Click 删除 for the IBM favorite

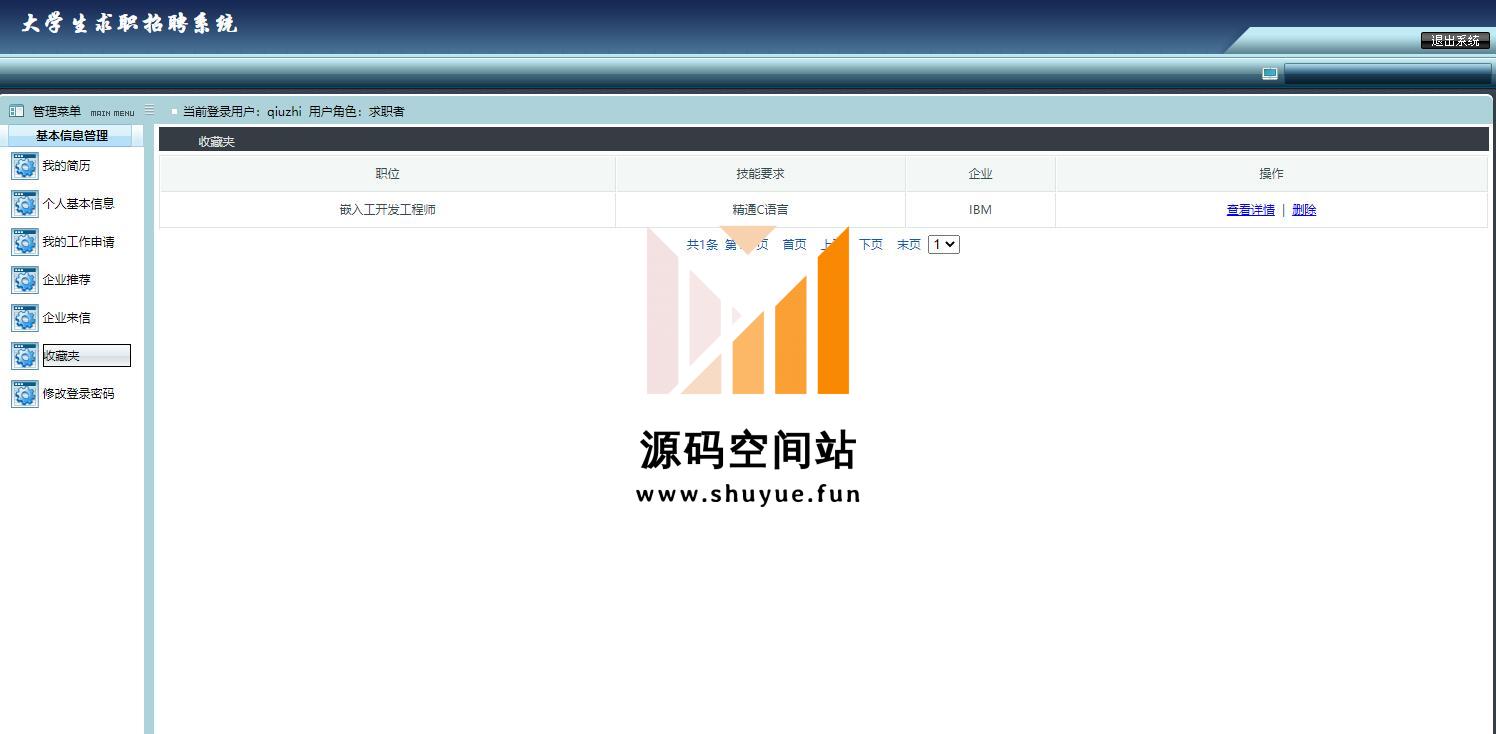(x=1304, y=210)
